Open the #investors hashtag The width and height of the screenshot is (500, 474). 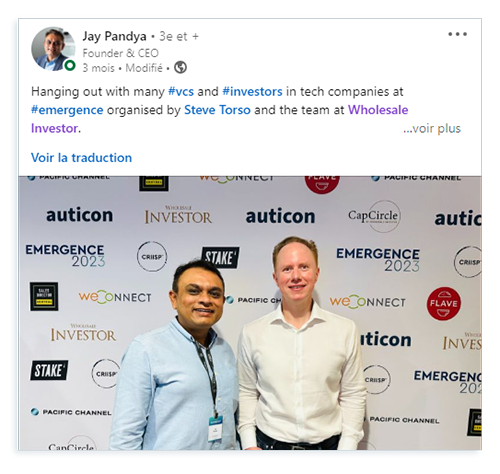click(252, 91)
